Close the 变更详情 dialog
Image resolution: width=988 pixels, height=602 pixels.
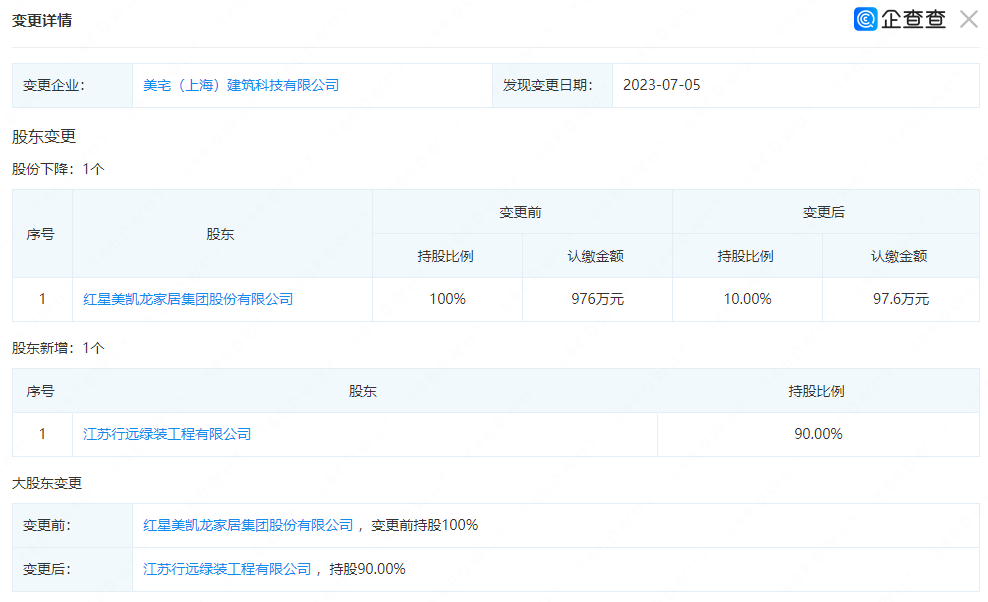coord(968,19)
